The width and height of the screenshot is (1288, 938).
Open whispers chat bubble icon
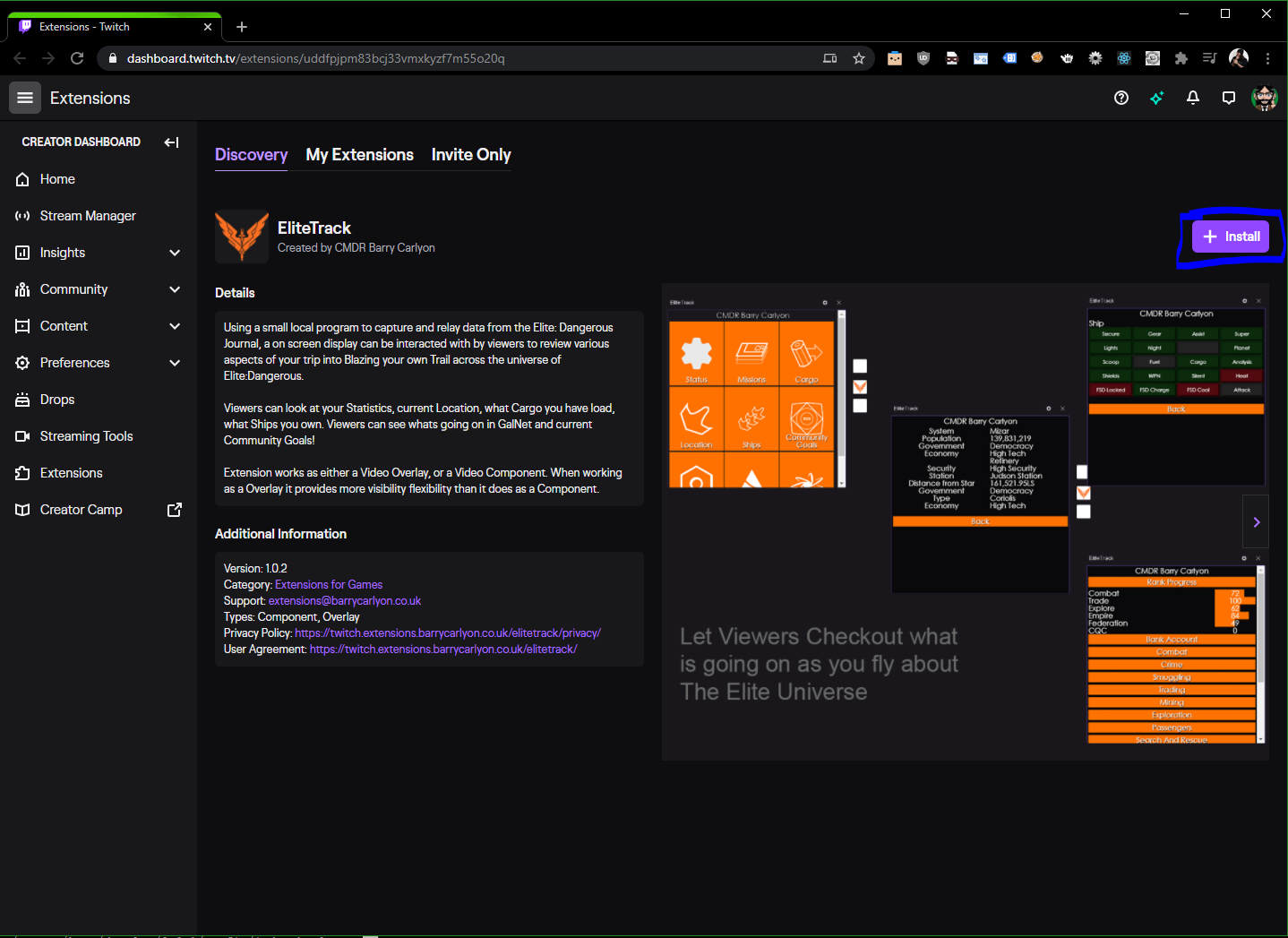(1229, 98)
